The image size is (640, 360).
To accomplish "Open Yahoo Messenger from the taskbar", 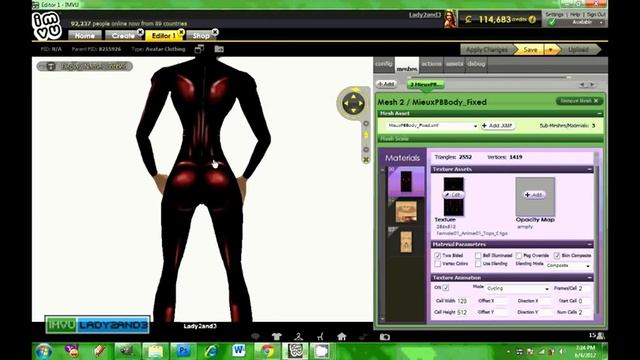I will (x=72, y=351).
